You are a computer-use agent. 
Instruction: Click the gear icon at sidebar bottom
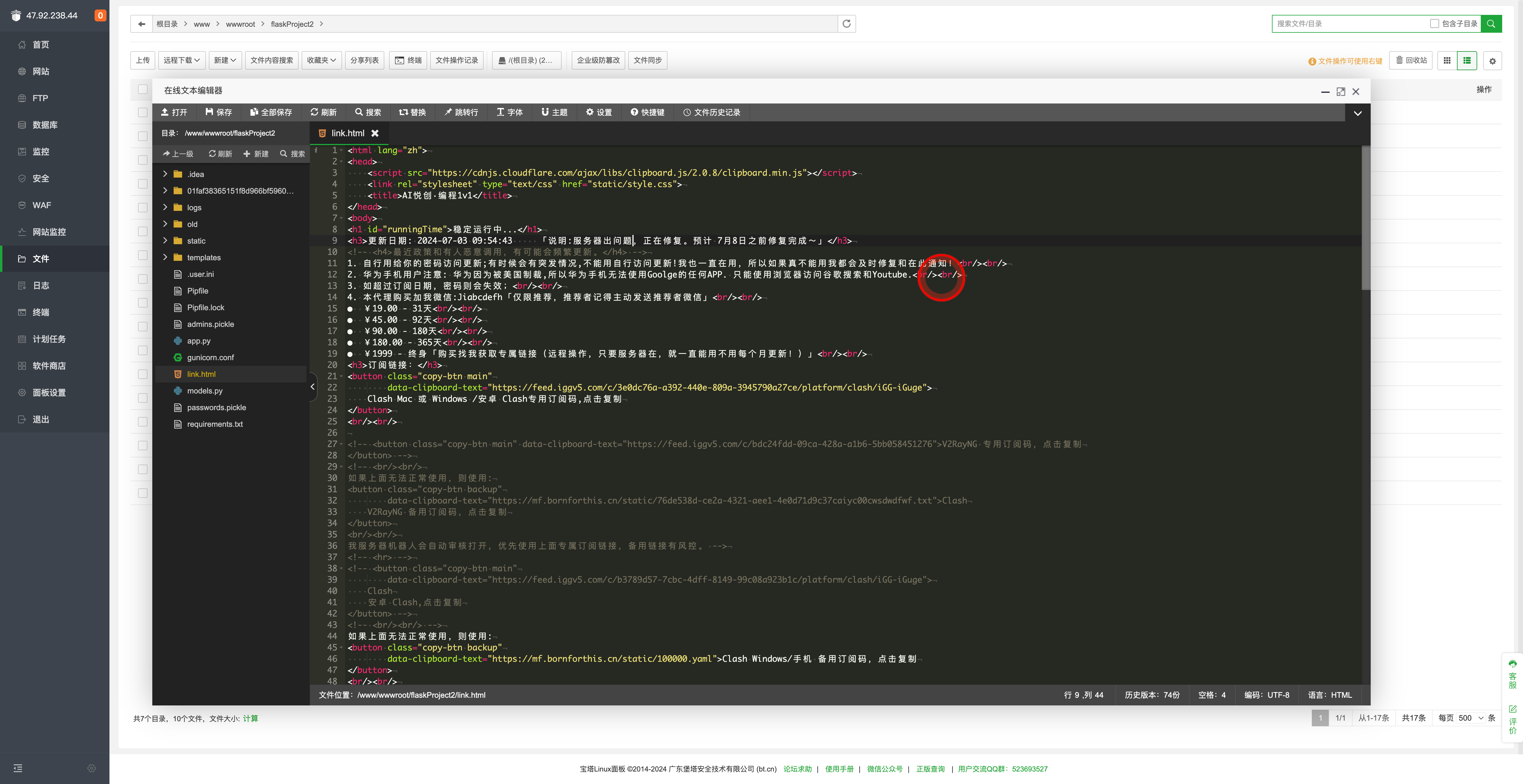92,768
